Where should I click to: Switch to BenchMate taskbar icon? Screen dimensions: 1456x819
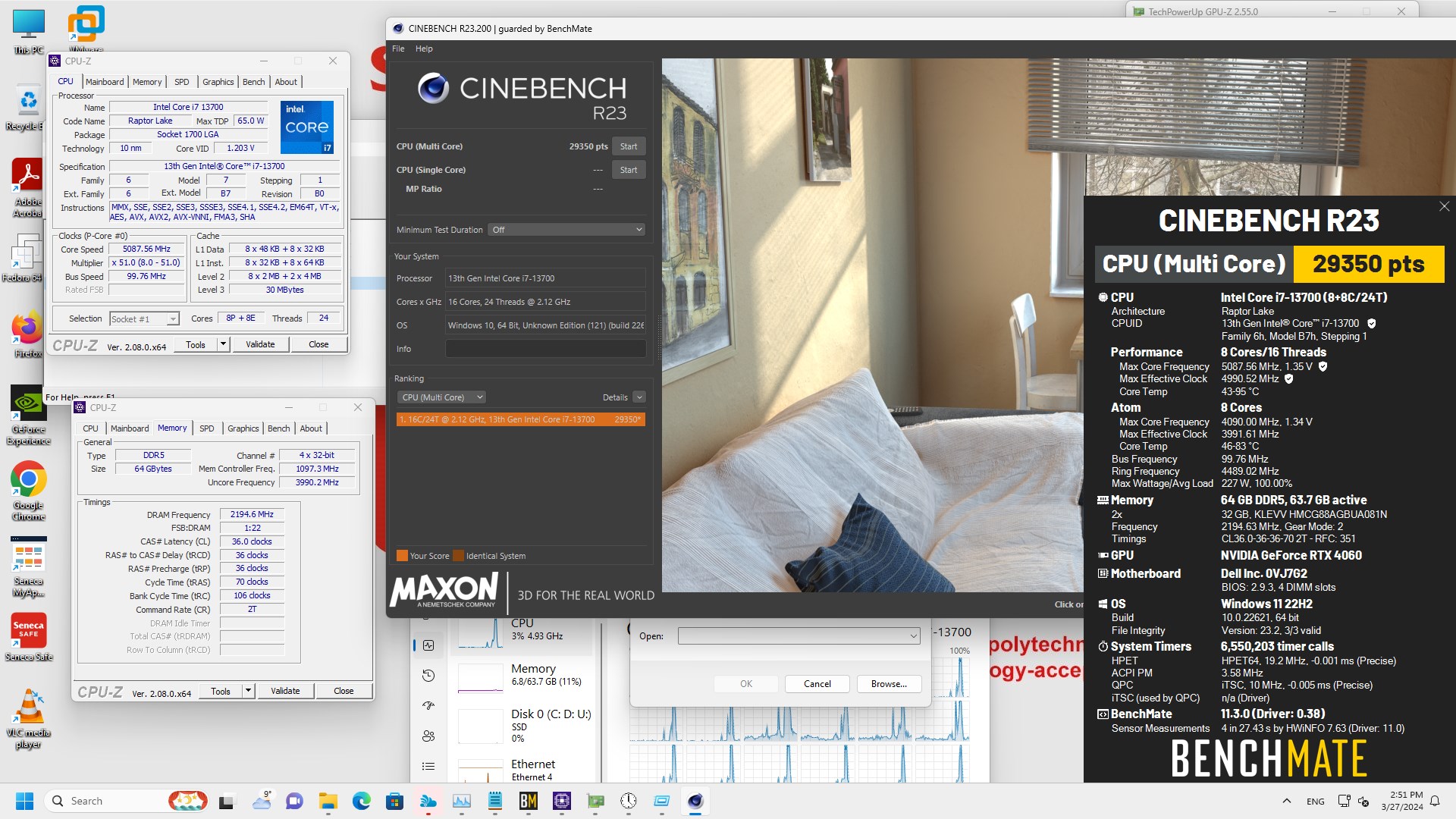529,801
